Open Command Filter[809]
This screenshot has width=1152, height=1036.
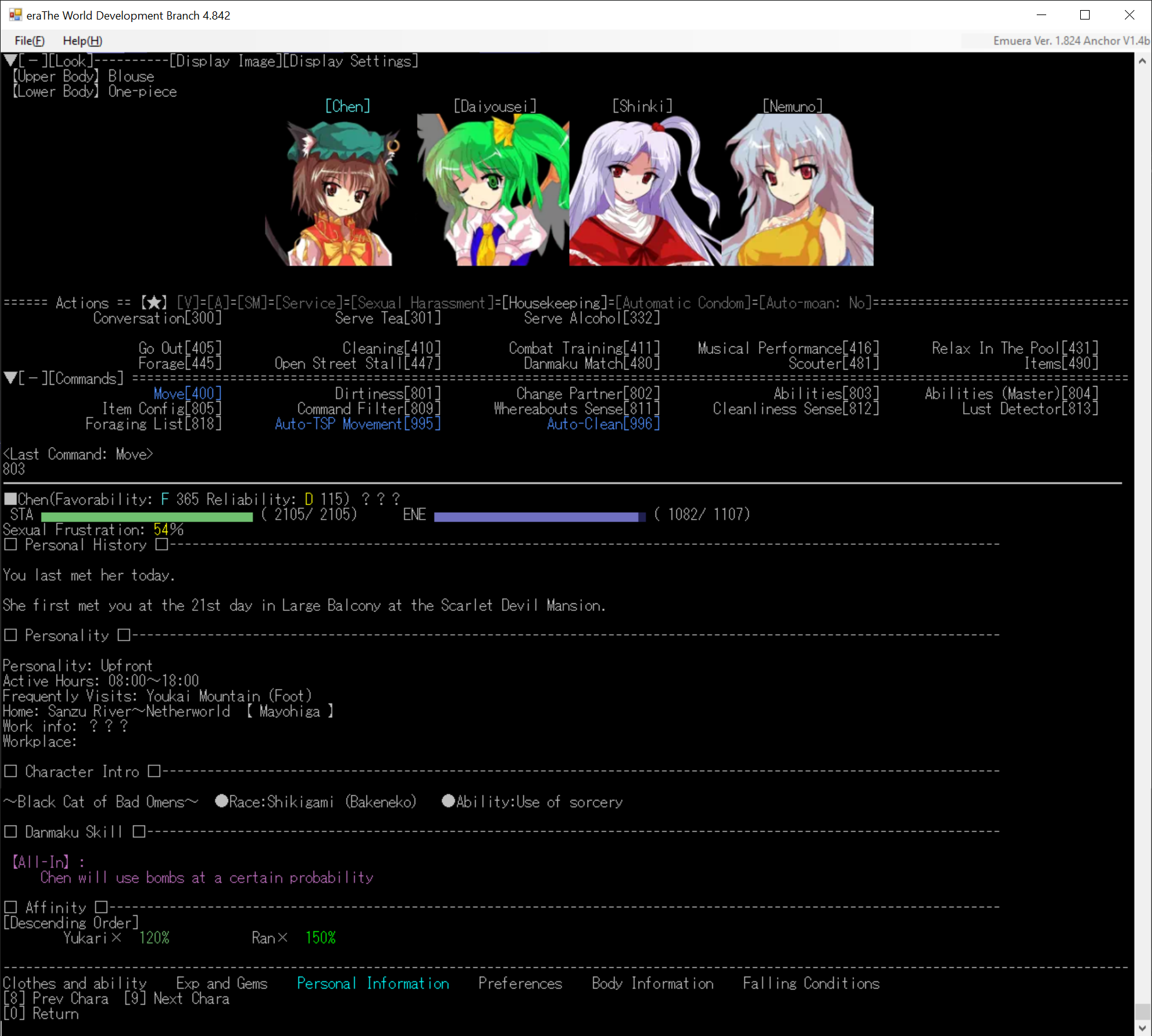click(x=369, y=409)
